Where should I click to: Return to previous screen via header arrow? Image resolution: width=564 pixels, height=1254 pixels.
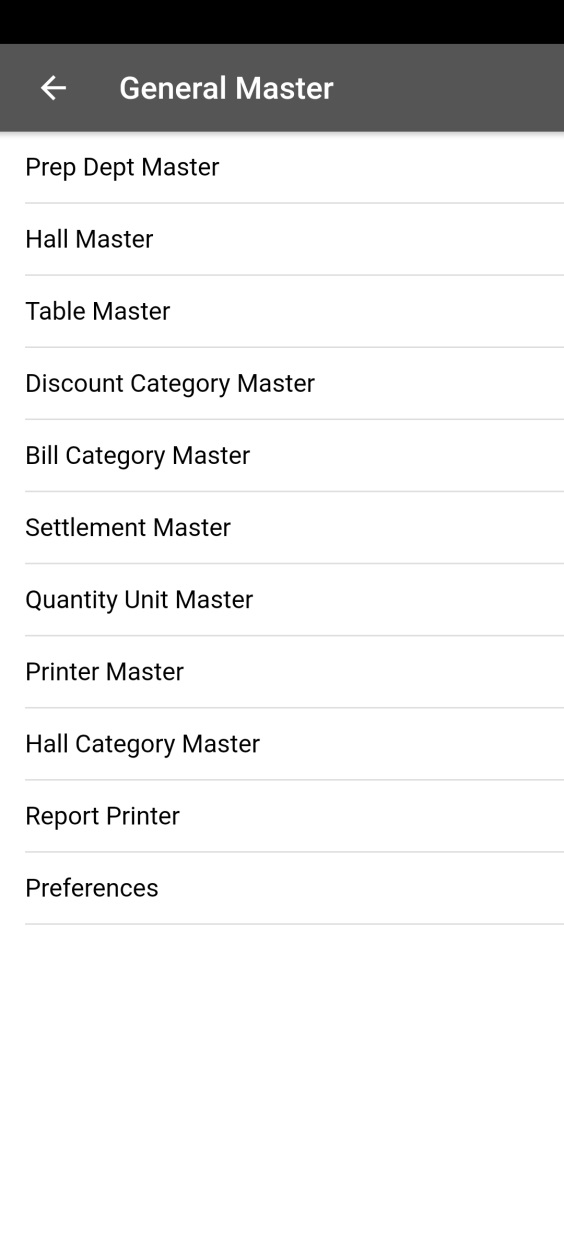[53, 88]
